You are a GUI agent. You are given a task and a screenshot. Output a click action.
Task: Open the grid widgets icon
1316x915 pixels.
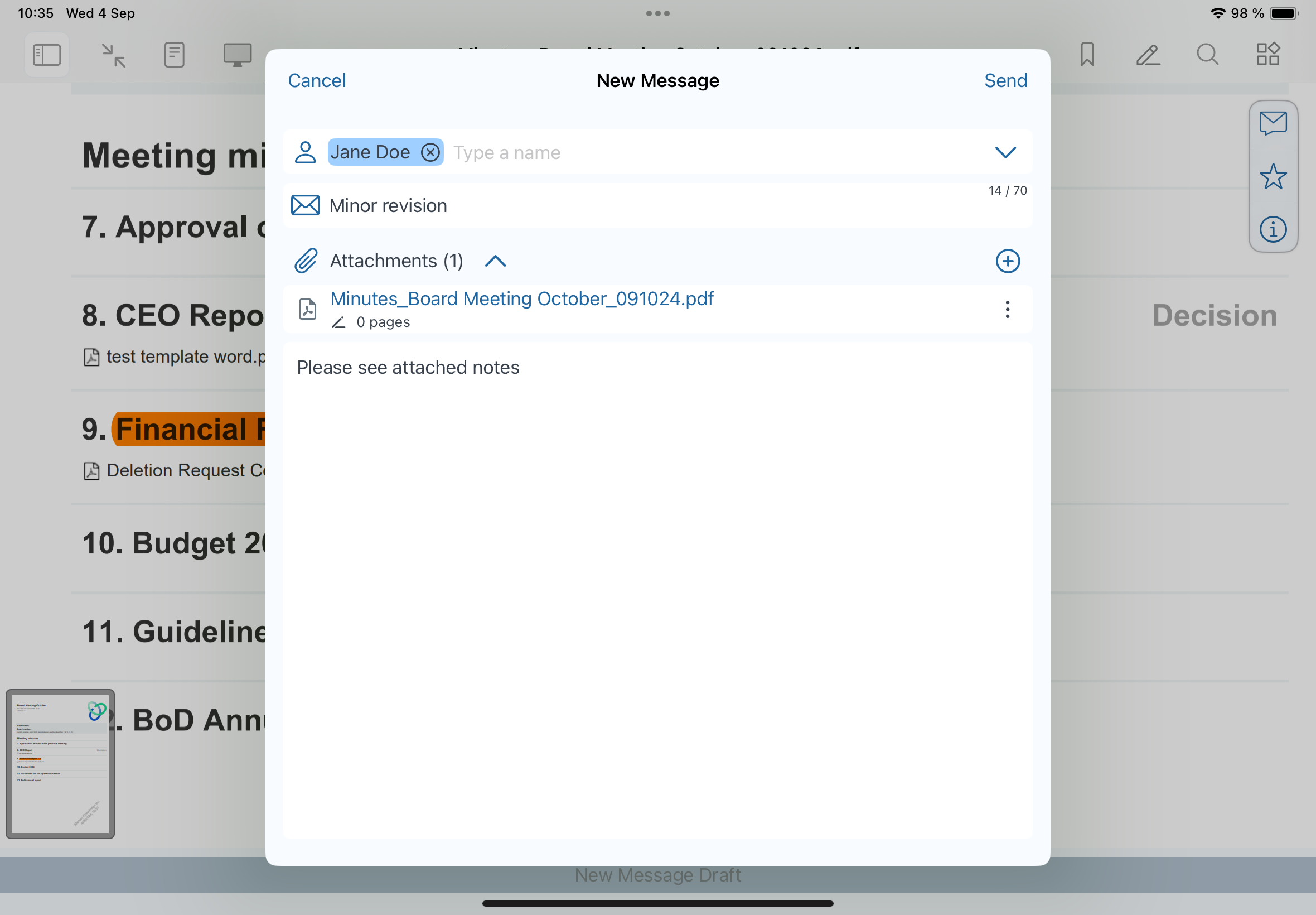point(1268,54)
